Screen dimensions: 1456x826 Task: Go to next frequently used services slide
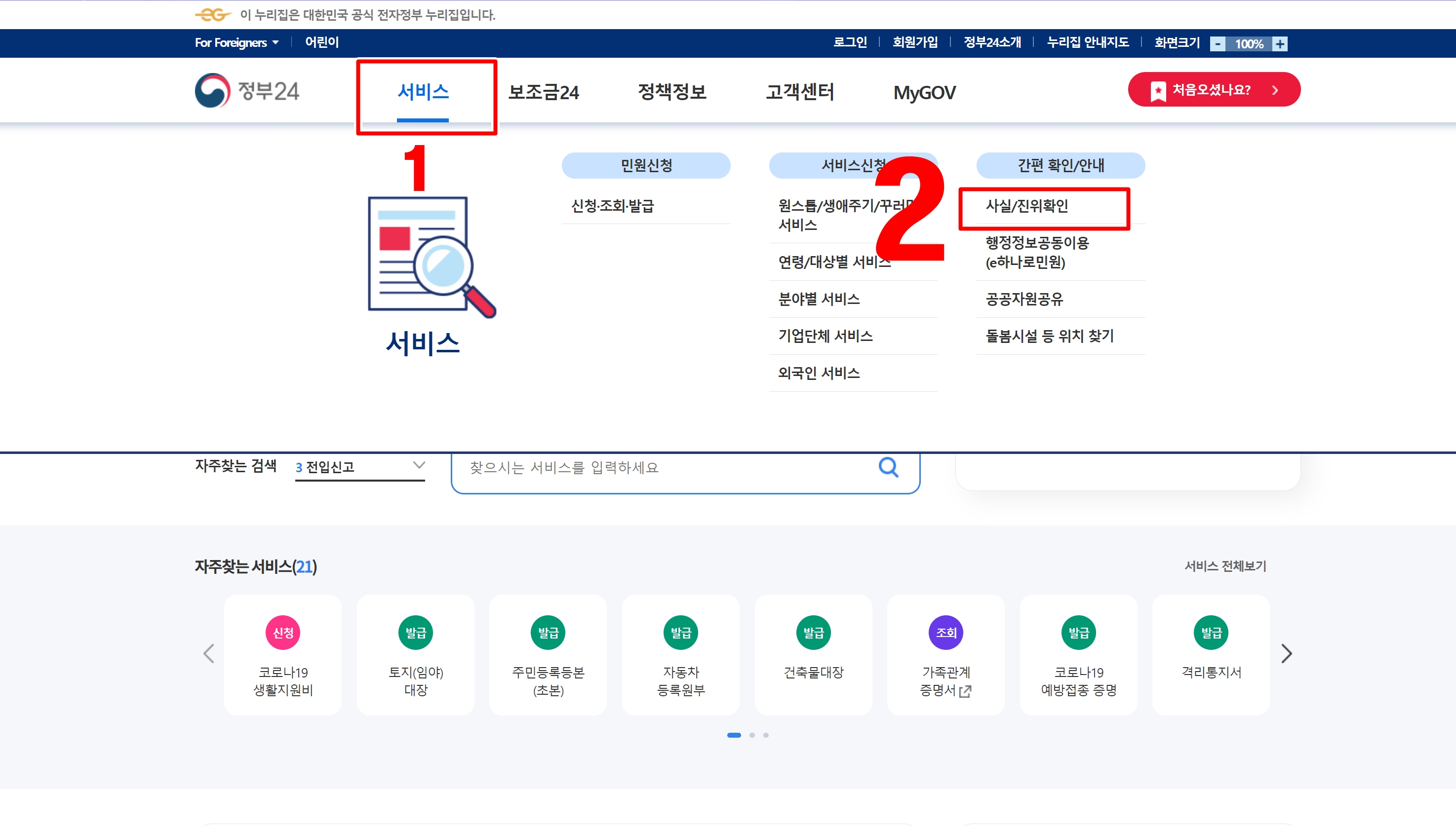(1286, 653)
